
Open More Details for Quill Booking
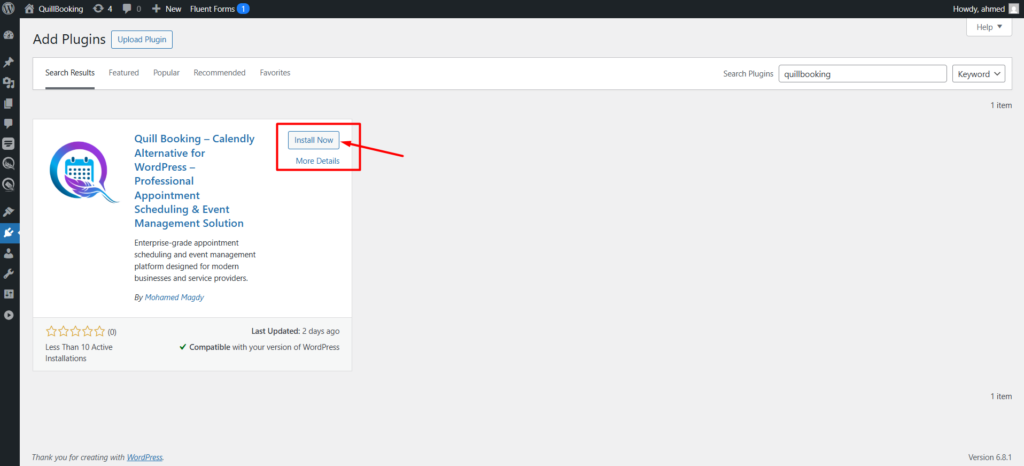[x=317, y=161]
